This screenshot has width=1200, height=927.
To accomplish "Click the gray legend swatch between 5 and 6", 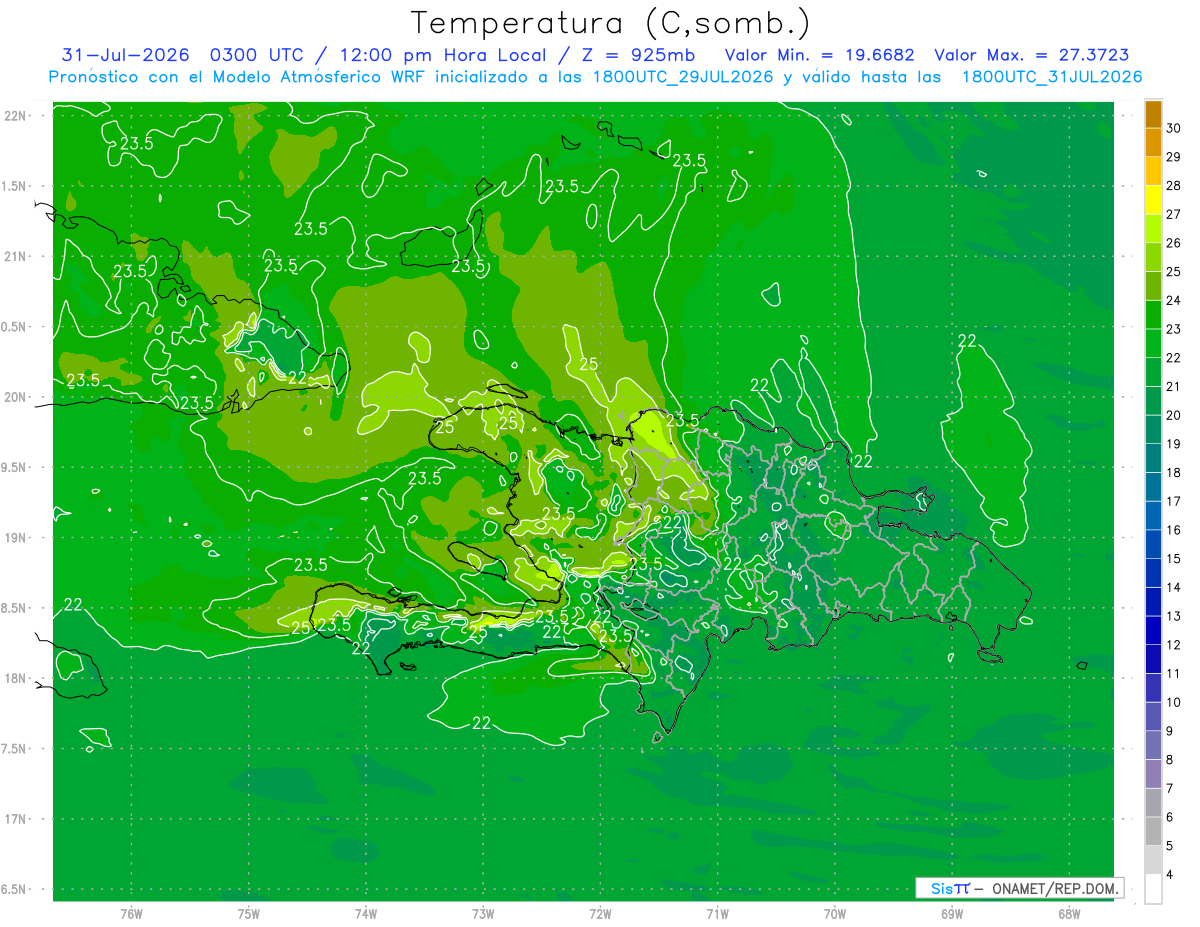I will [x=1153, y=831].
